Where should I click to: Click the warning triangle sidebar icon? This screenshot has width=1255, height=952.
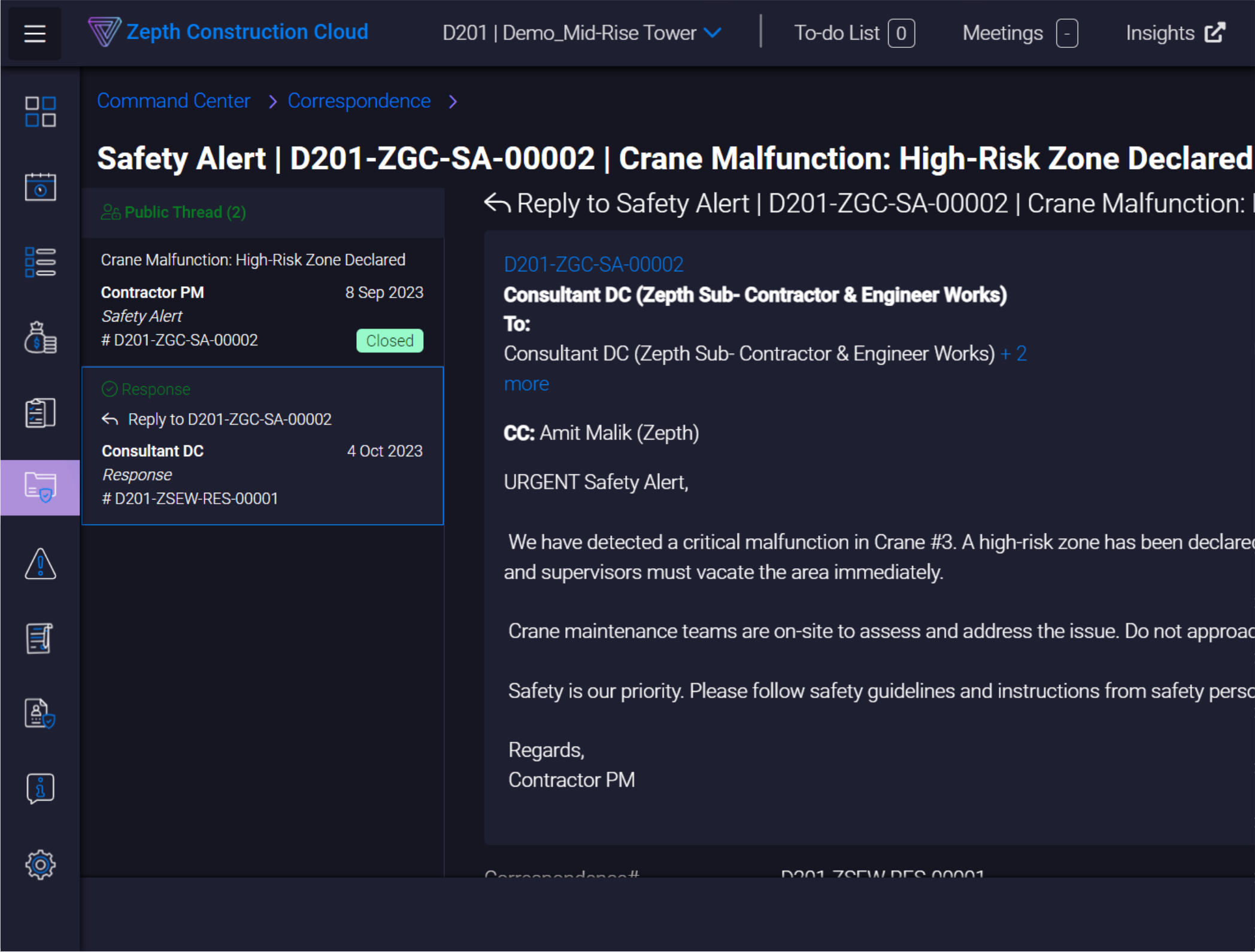point(40,564)
